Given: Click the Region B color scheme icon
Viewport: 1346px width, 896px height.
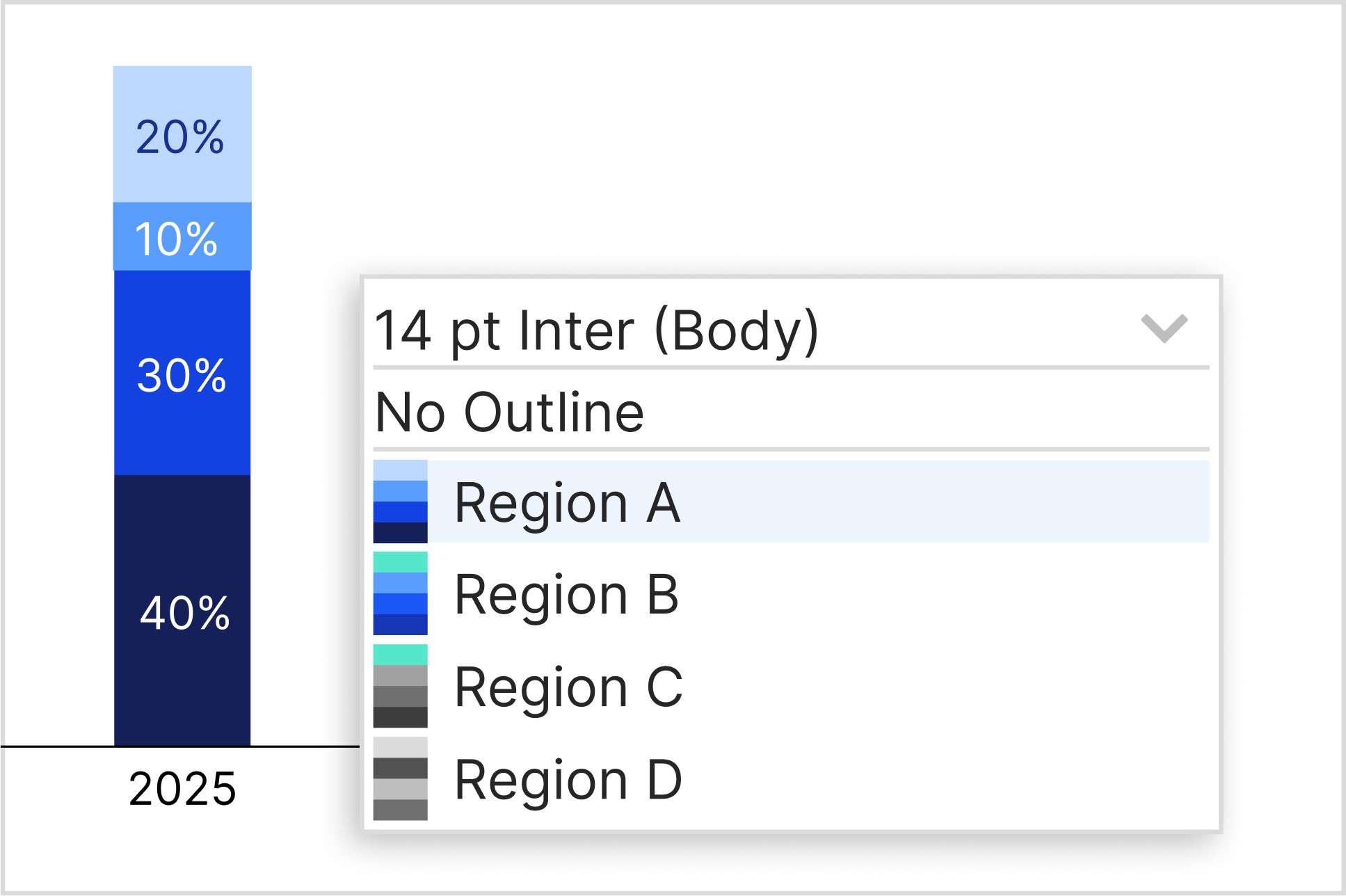Looking at the screenshot, I should pos(400,593).
